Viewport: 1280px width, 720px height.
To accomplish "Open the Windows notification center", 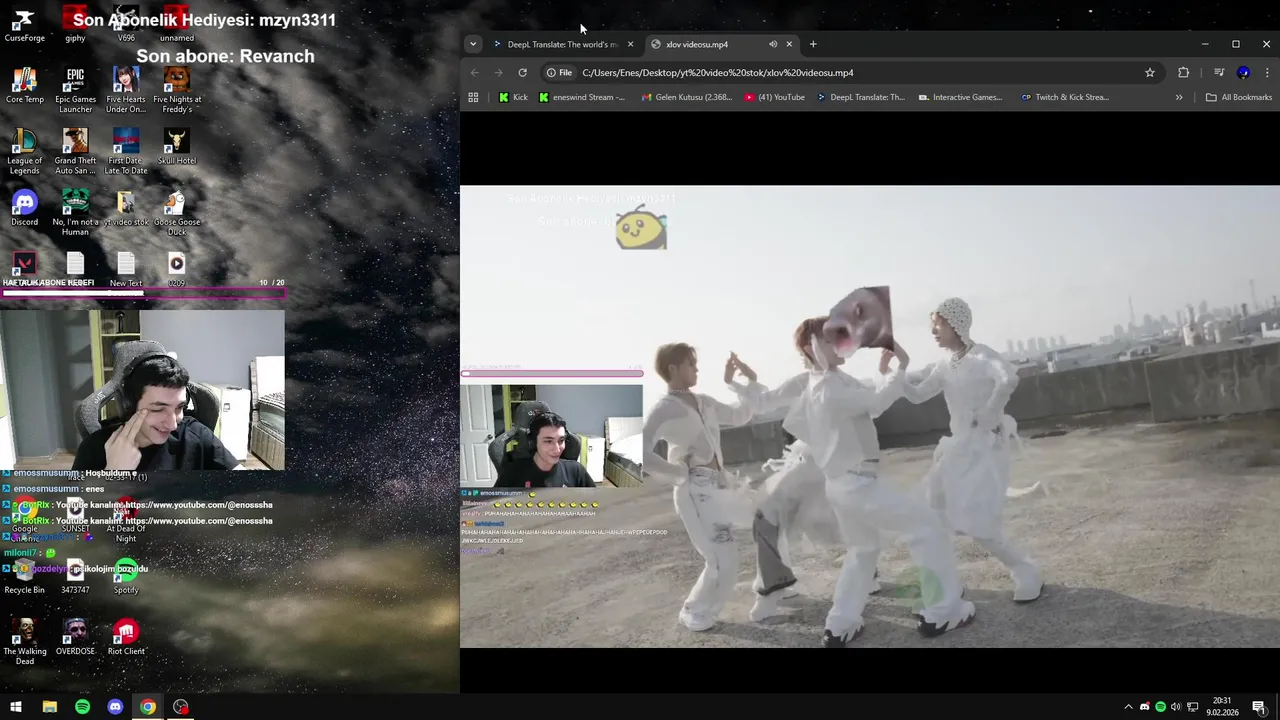I will click(1259, 707).
